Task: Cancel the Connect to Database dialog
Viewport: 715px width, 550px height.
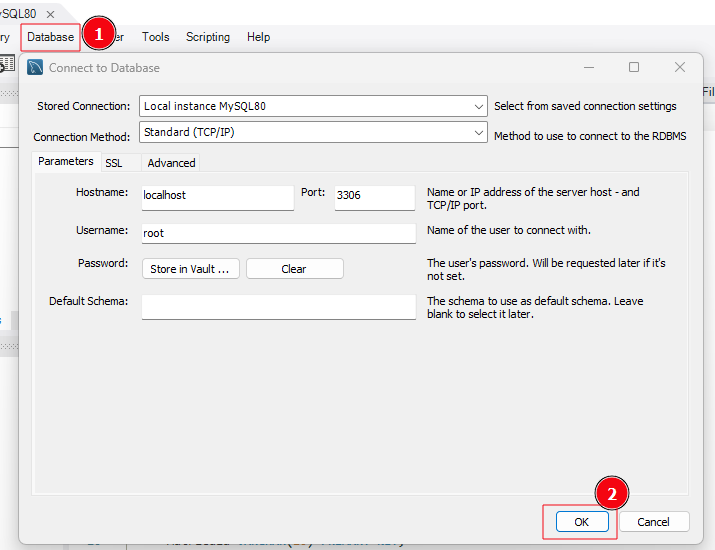Action: [x=654, y=522]
